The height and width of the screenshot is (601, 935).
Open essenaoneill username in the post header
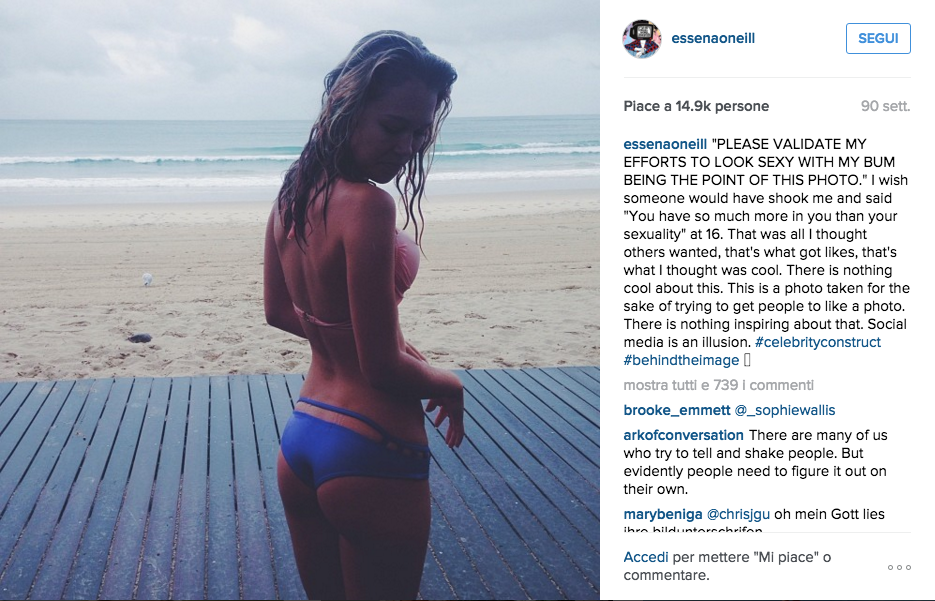pos(713,38)
